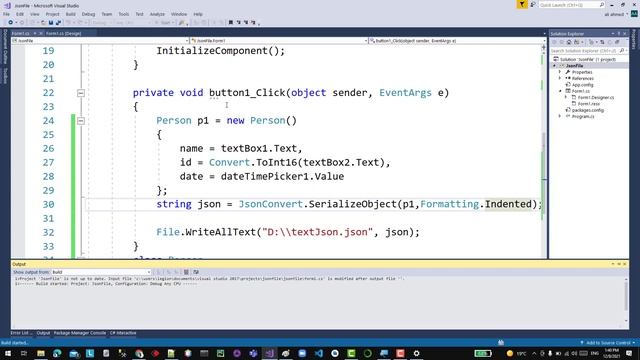The image size is (640, 360).
Task: Click the Visual Studio taskbar icon
Action: pos(269,353)
